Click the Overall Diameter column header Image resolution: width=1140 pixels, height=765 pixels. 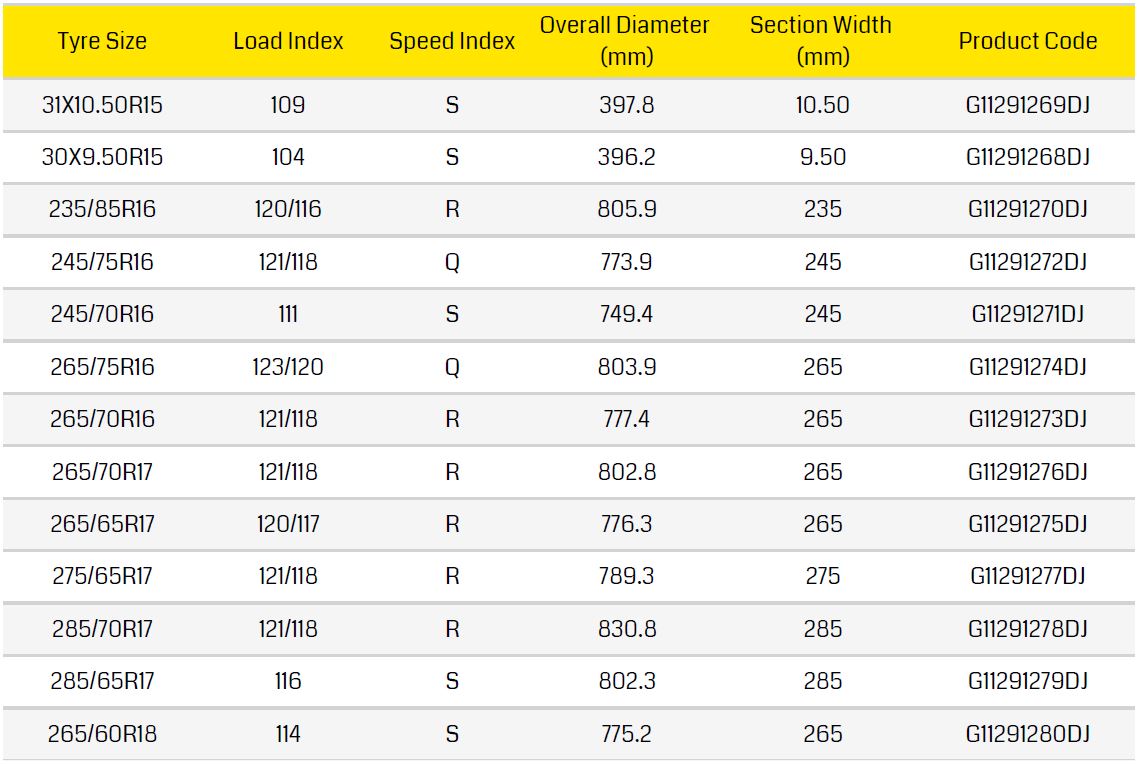(625, 41)
